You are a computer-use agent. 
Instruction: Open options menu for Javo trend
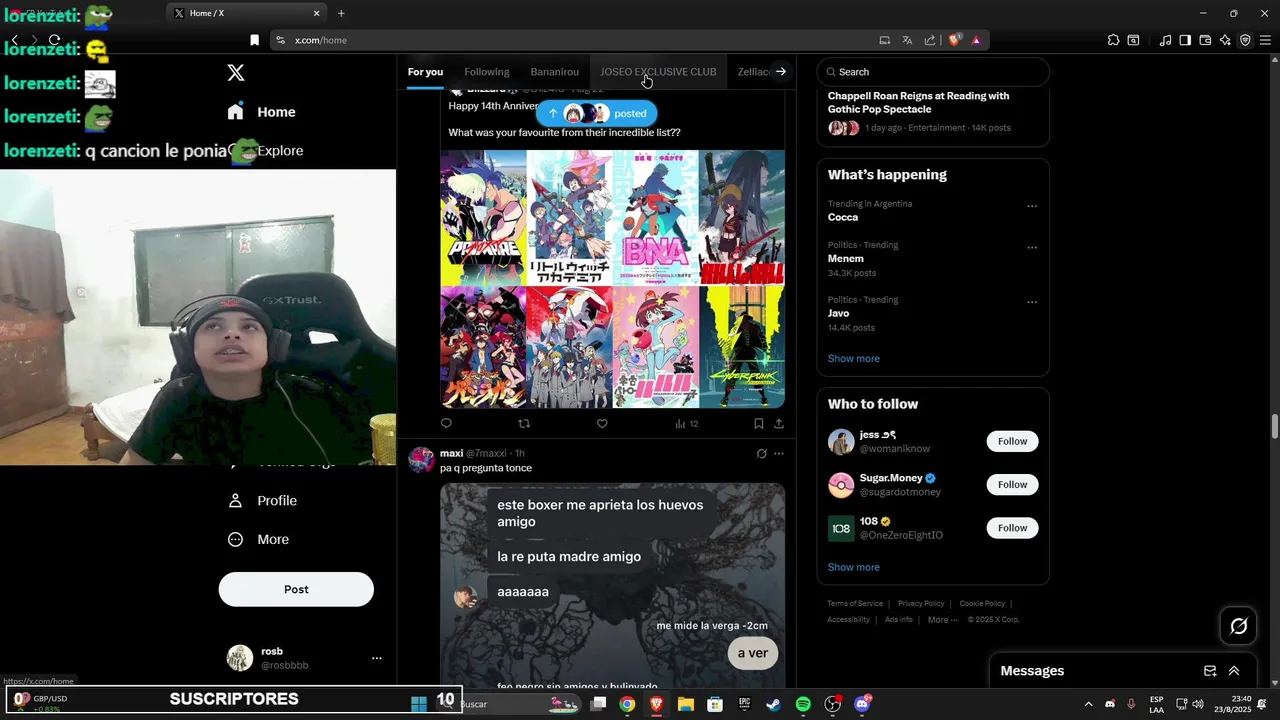[x=1032, y=302]
